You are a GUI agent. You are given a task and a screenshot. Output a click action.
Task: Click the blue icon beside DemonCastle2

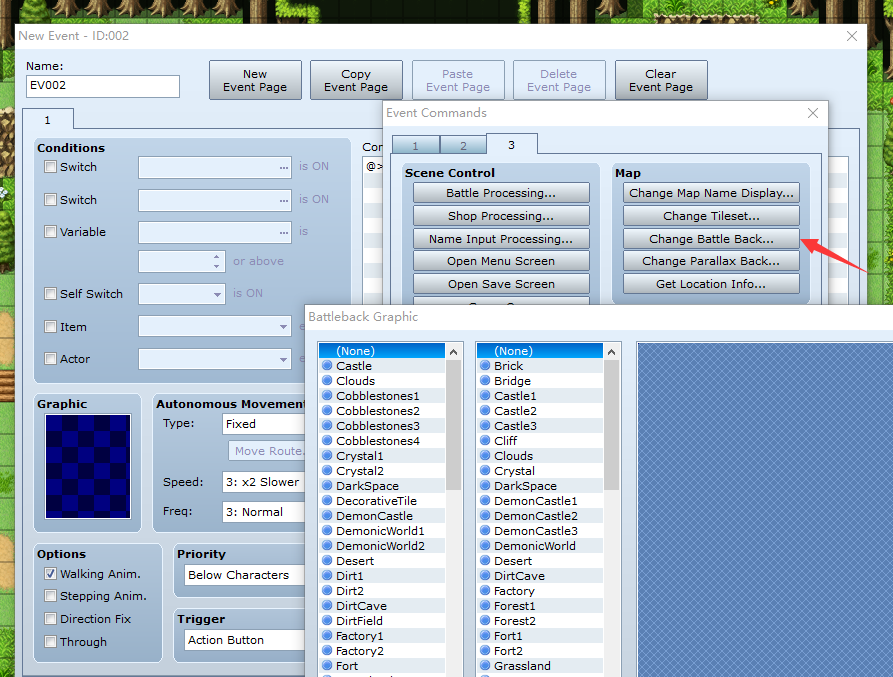(x=485, y=516)
